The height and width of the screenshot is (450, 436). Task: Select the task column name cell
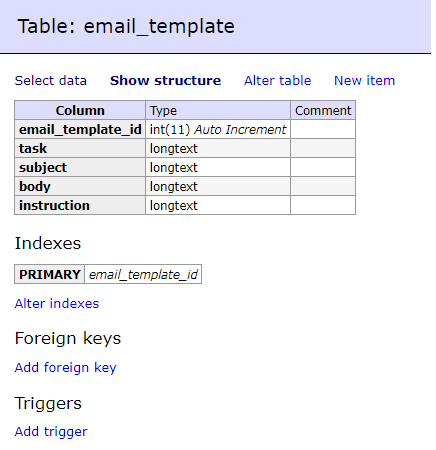pos(80,148)
